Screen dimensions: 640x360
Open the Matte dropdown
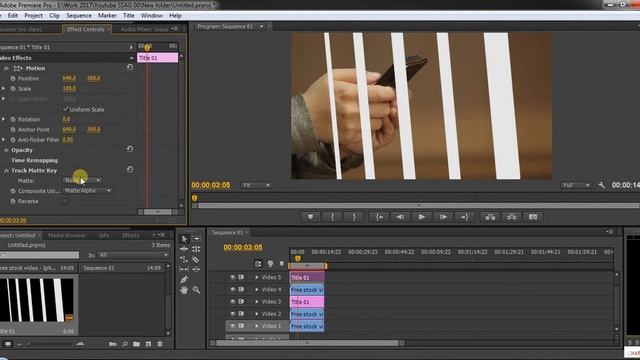pyautogui.click(x=82, y=180)
